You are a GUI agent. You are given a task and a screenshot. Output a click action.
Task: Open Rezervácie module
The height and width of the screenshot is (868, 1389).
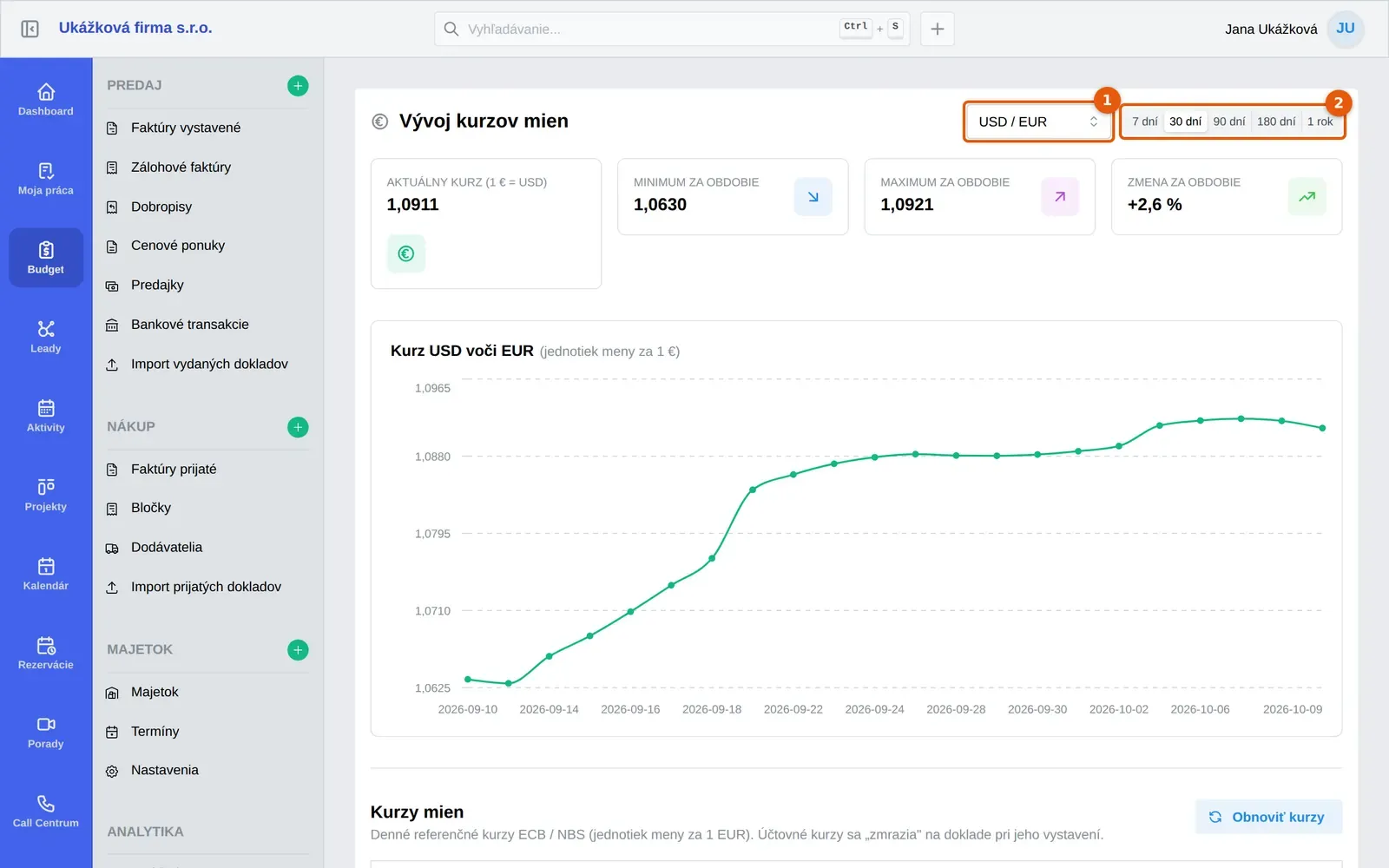coord(46,653)
